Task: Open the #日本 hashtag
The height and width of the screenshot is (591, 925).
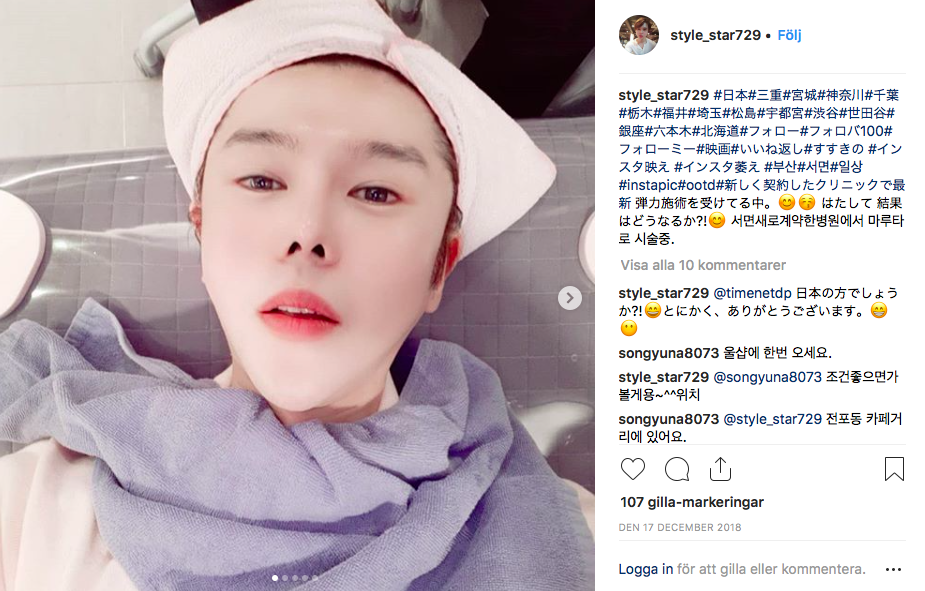Action: tap(730, 95)
